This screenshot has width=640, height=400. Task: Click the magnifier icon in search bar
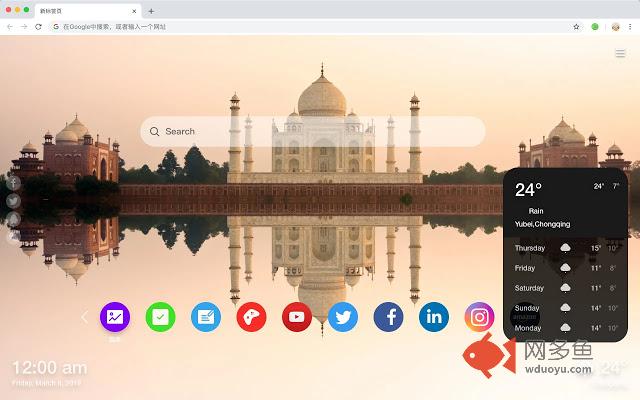coord(154,131)
